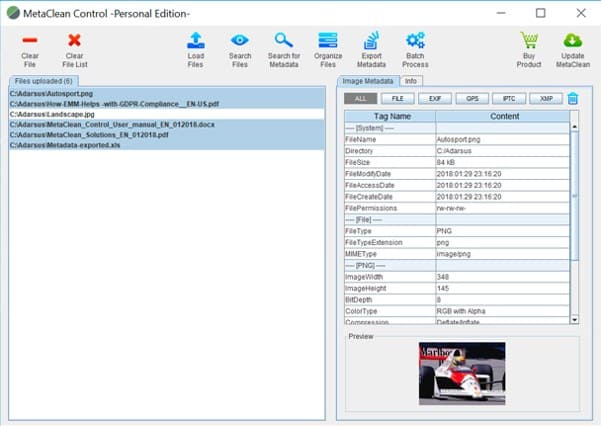This screenshot has width=602, height=426.
Task: Click the Export Metadata icon
Action: click(x=371, y=40)
